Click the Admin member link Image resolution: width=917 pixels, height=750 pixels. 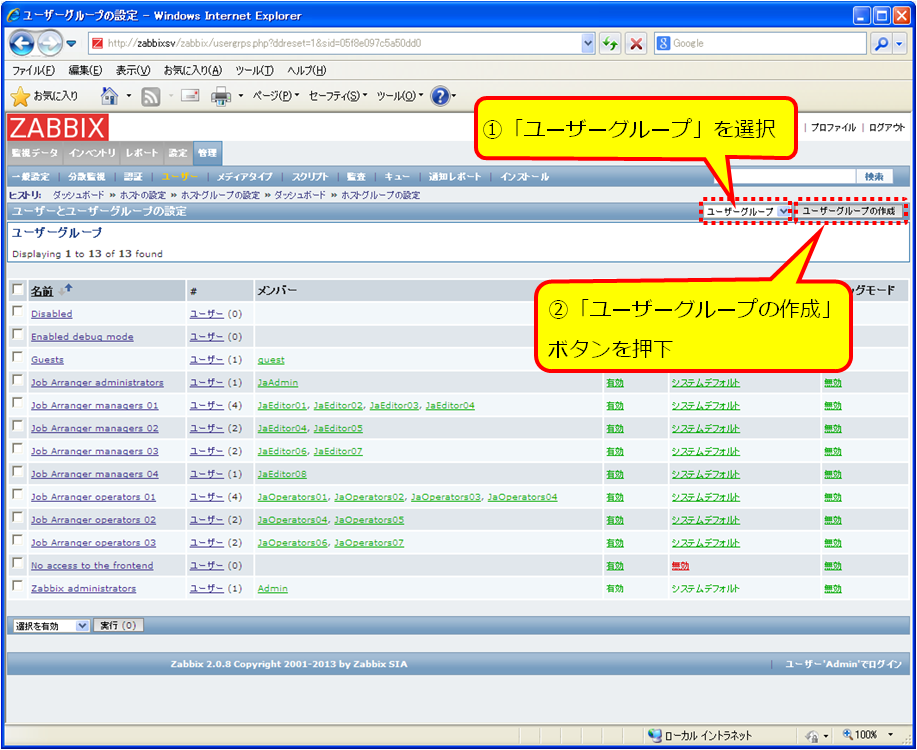(x=273, y=589)
